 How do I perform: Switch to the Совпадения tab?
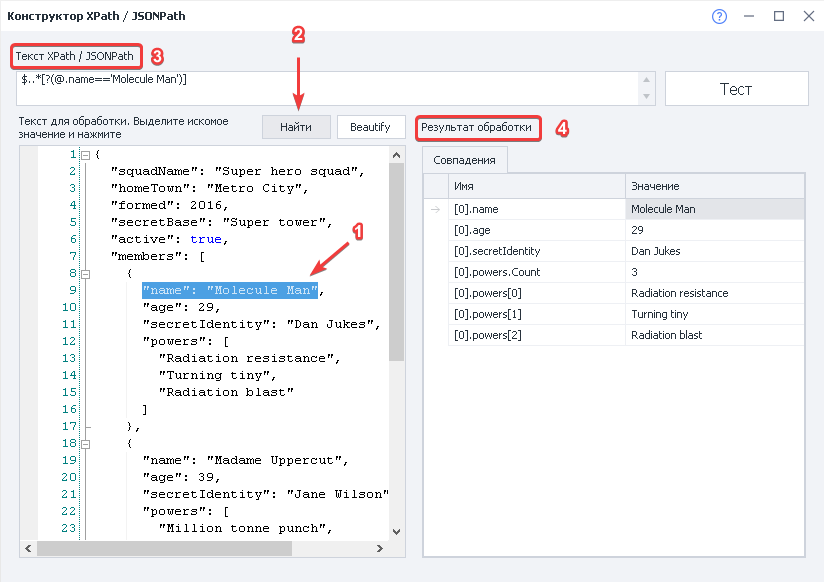[x=465, y=160]
